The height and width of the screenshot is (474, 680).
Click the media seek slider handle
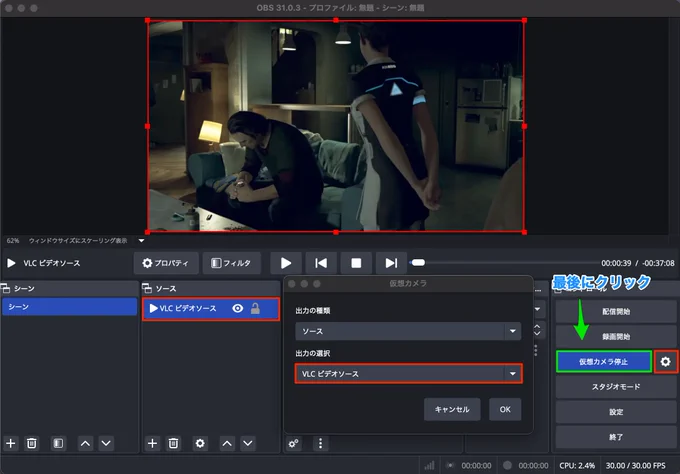click(418, 262)
